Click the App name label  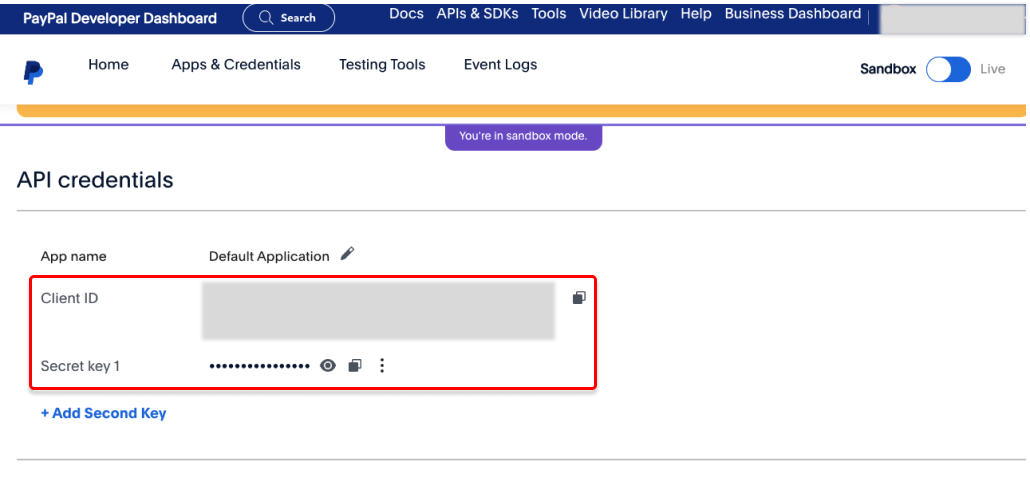coord(74,256)
